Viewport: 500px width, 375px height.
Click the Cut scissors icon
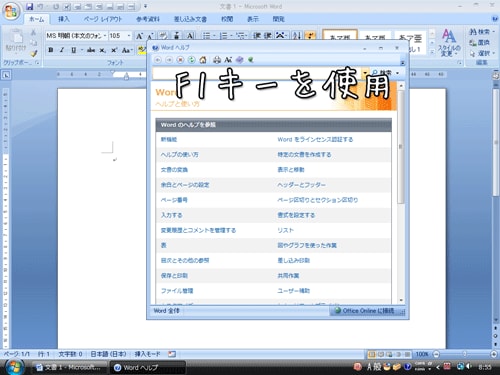[x=33, y=32]
